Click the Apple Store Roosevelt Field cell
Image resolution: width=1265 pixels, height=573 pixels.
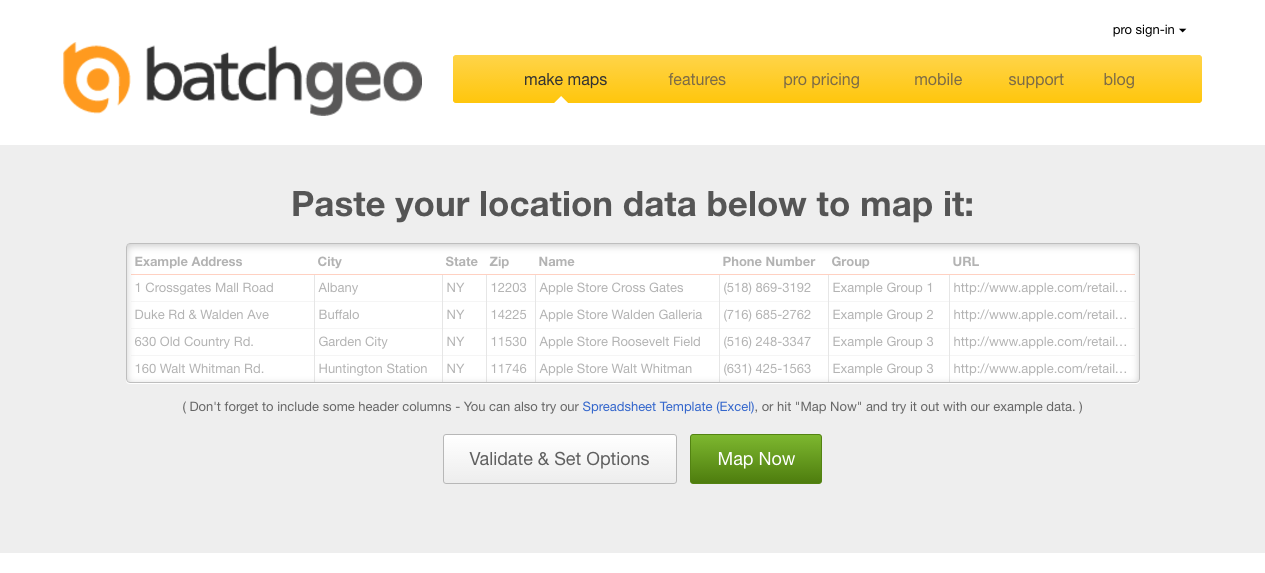coord(627,342)
